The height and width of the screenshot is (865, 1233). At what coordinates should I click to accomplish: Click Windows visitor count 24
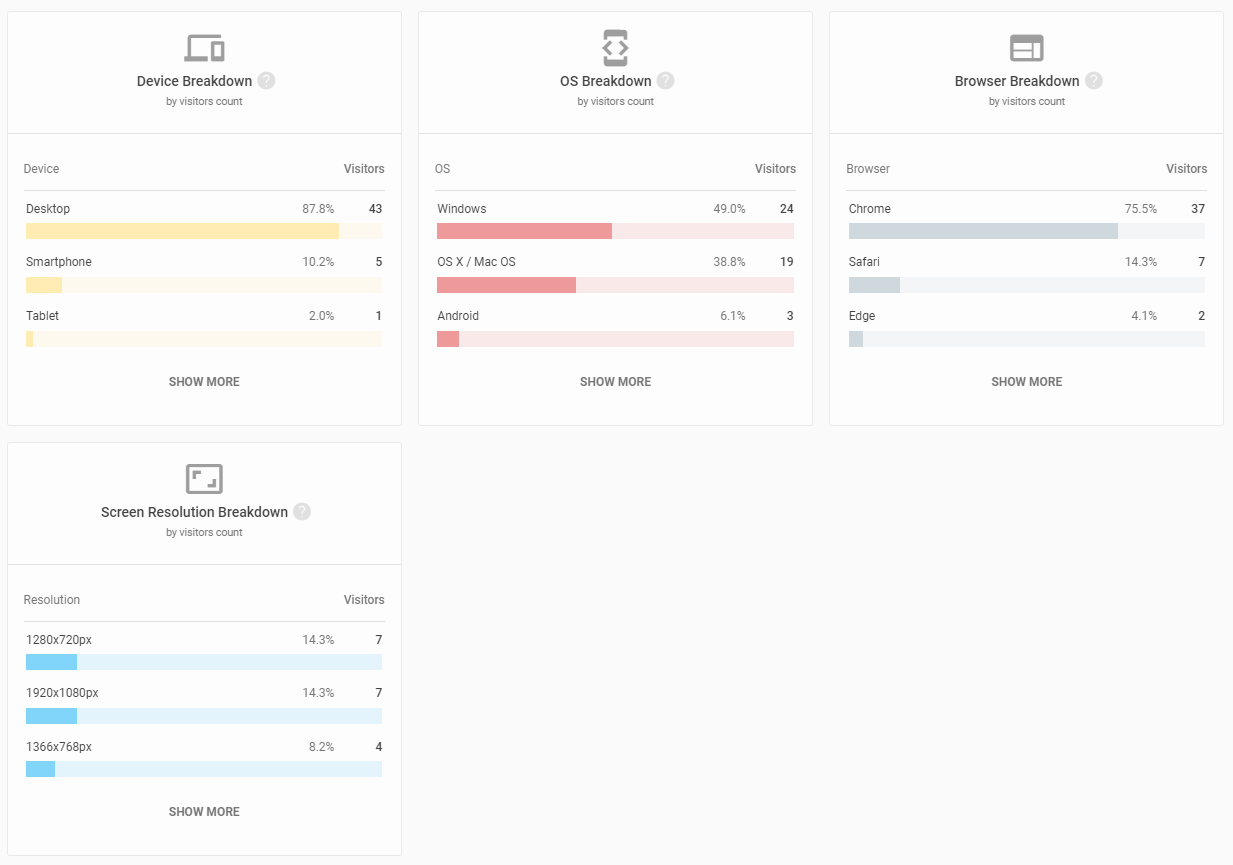pos(787,209)
